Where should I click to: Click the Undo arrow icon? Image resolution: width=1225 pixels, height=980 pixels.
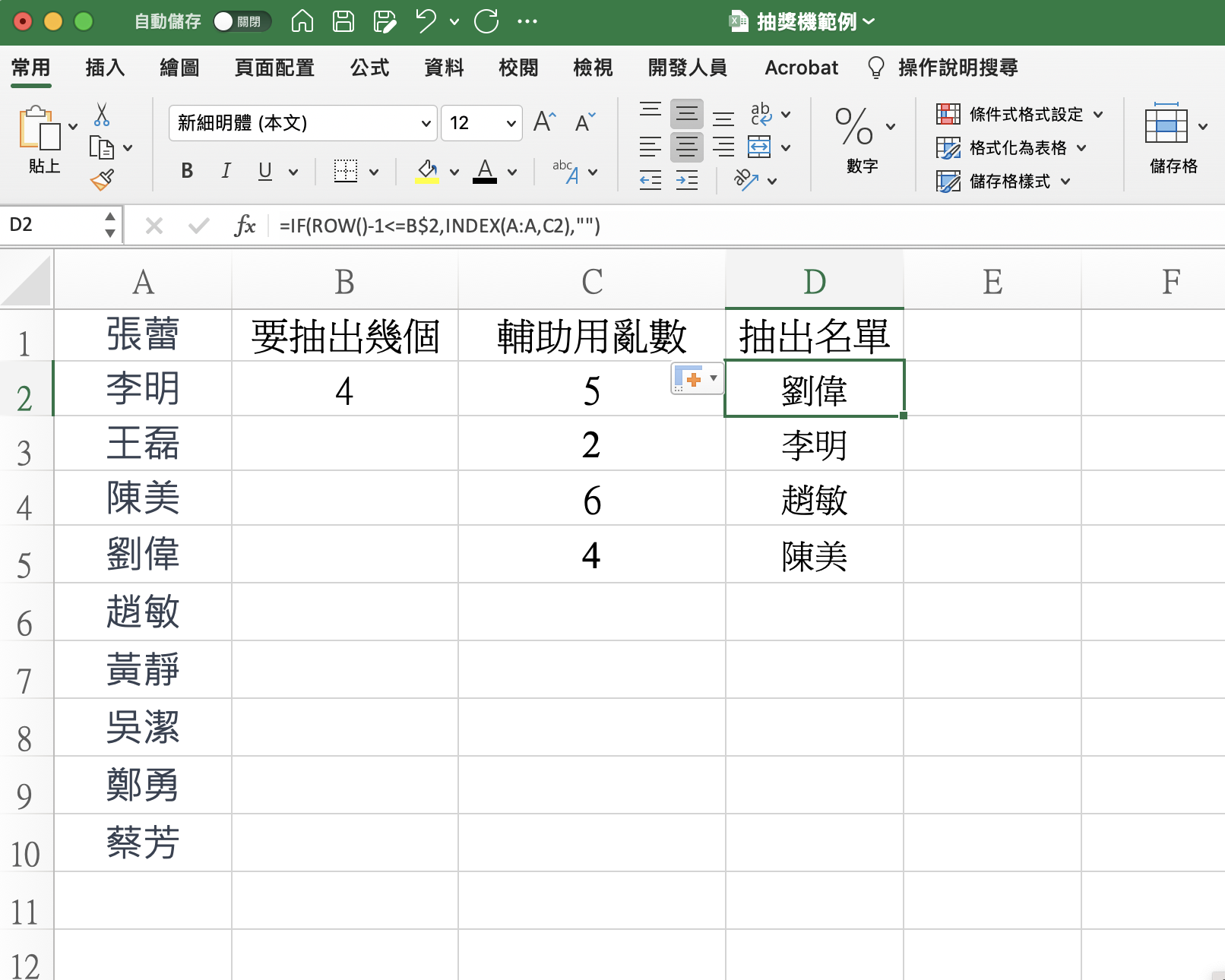426,21
